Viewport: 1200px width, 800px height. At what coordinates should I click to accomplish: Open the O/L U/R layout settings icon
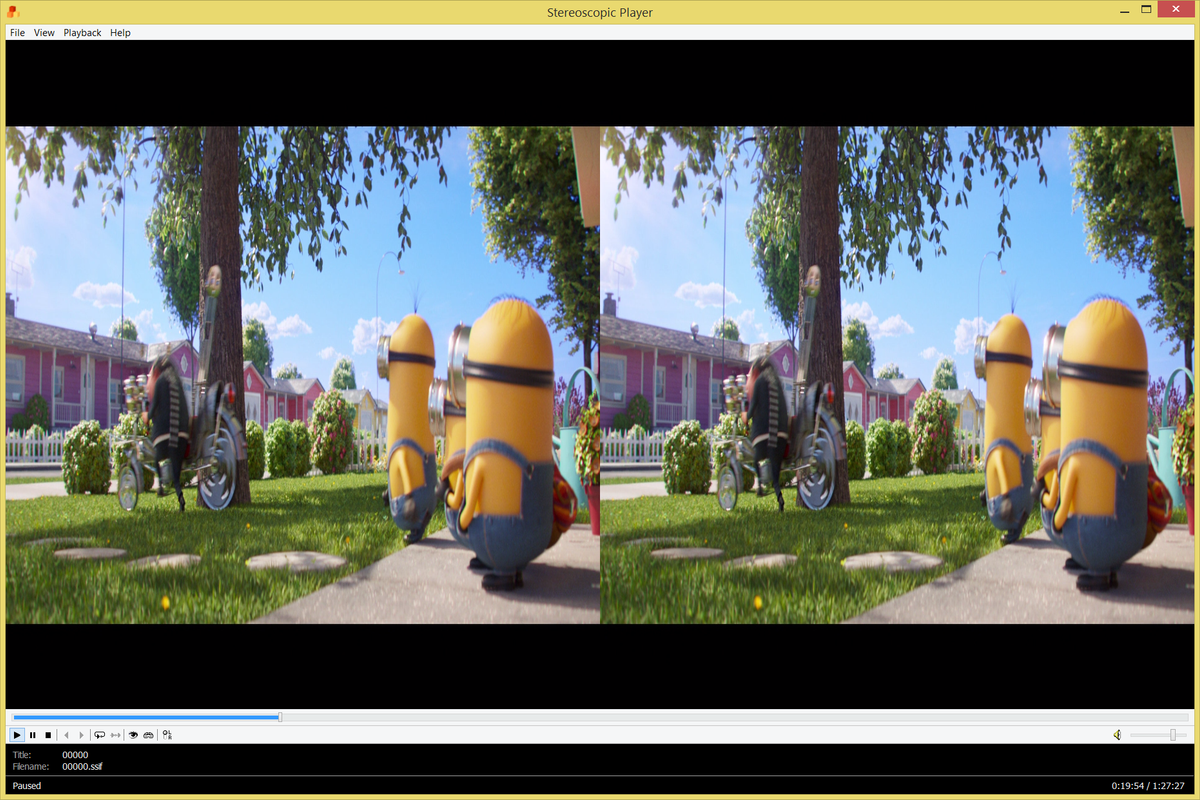pyautogui.click(x=167, y=735)
